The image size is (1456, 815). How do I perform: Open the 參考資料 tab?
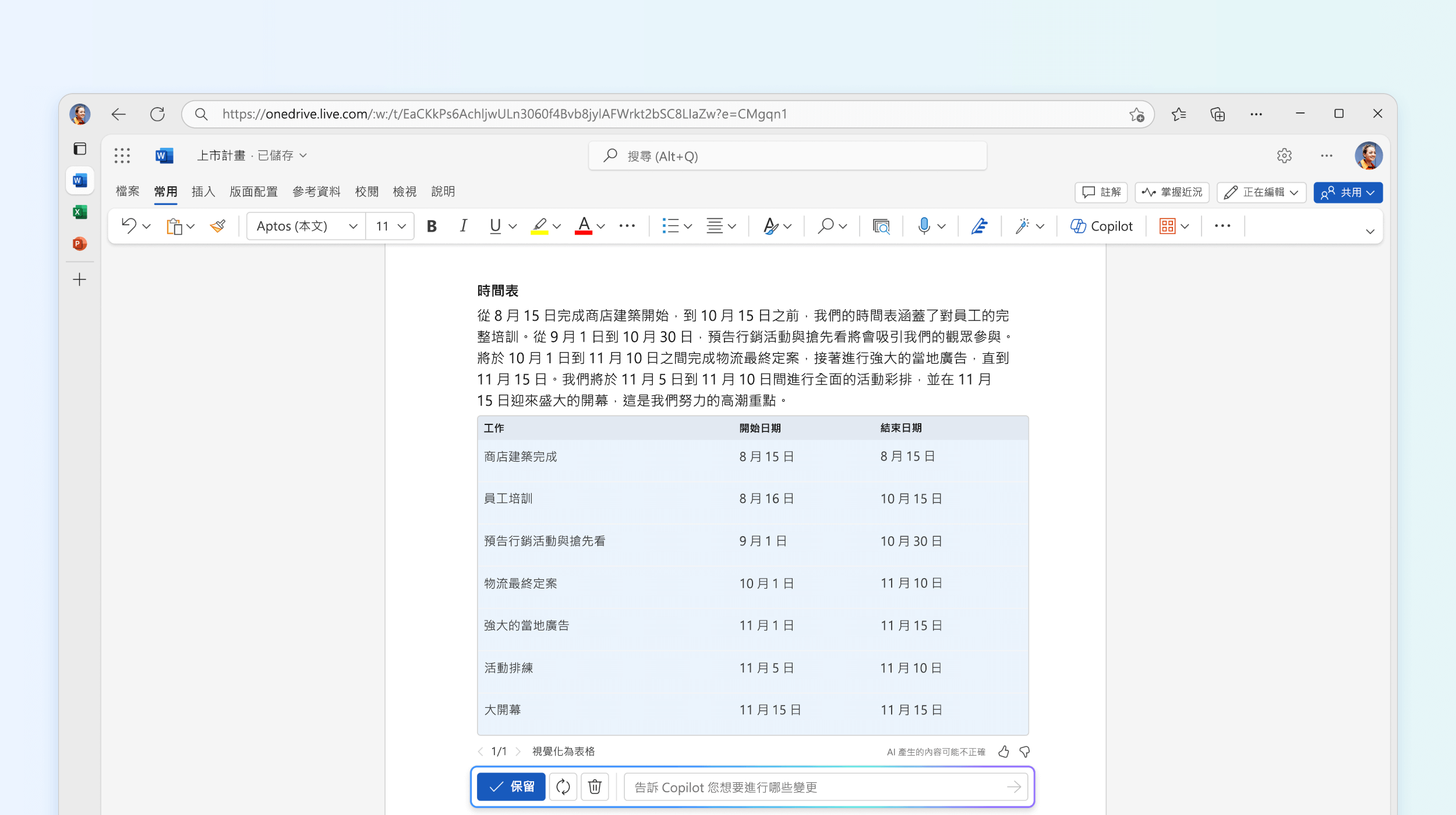[316, 192]
